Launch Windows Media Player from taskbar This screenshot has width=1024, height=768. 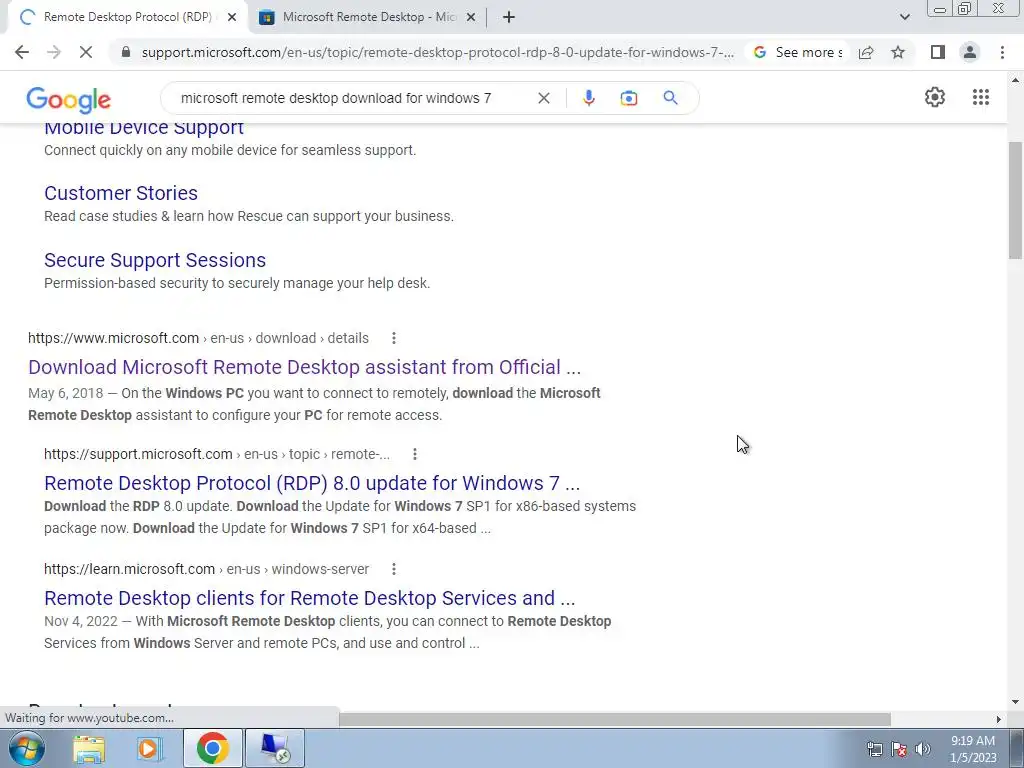point(150,749)
